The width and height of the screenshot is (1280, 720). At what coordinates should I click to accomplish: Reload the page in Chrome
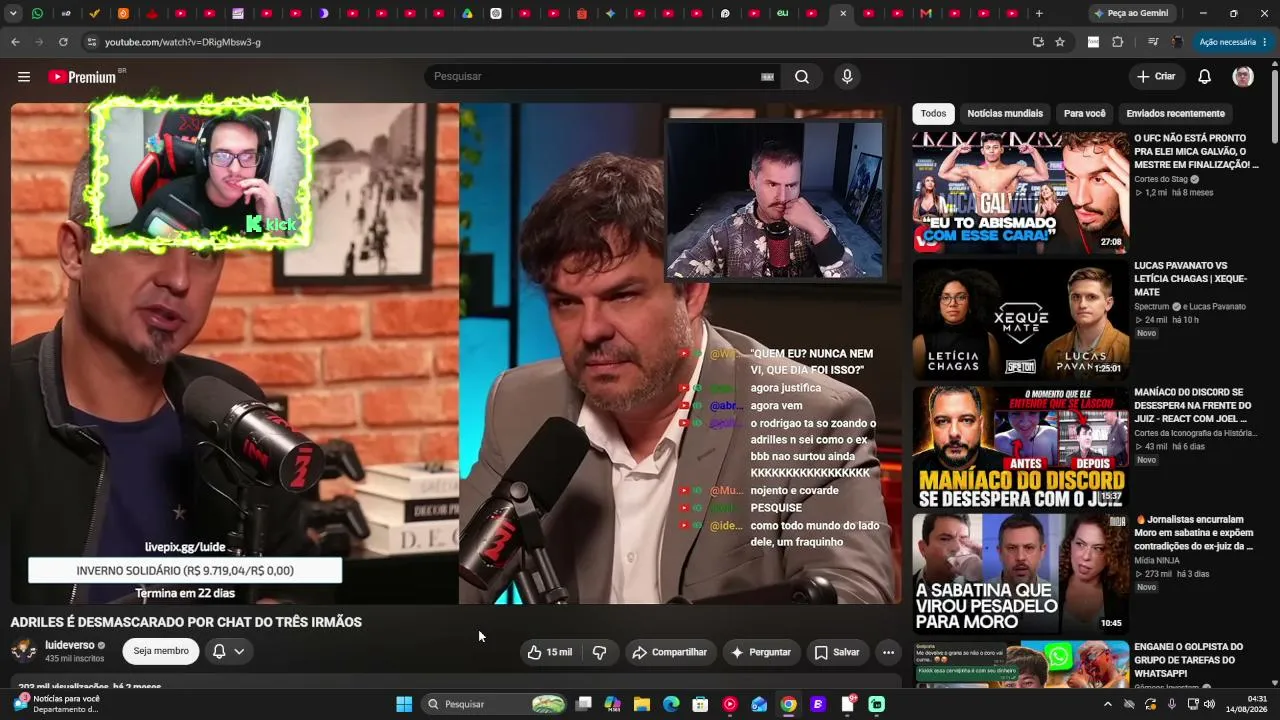pos(63,42)
